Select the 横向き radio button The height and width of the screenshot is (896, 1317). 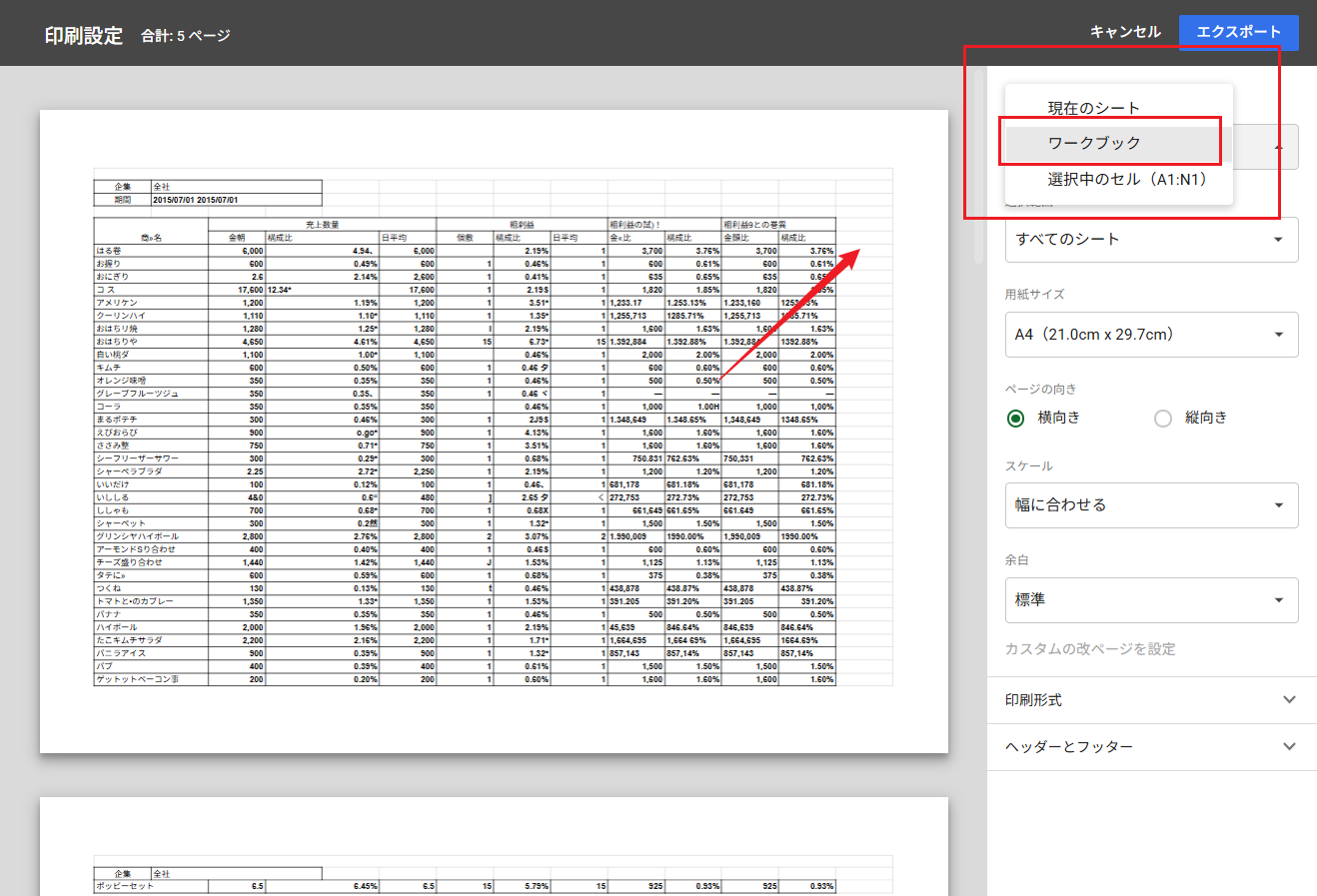1016,419
